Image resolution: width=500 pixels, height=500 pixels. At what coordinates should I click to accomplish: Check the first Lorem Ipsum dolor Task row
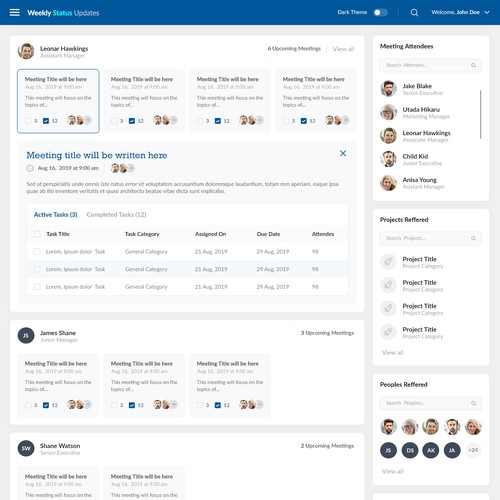pyautogui.click(x=37, y=251)
